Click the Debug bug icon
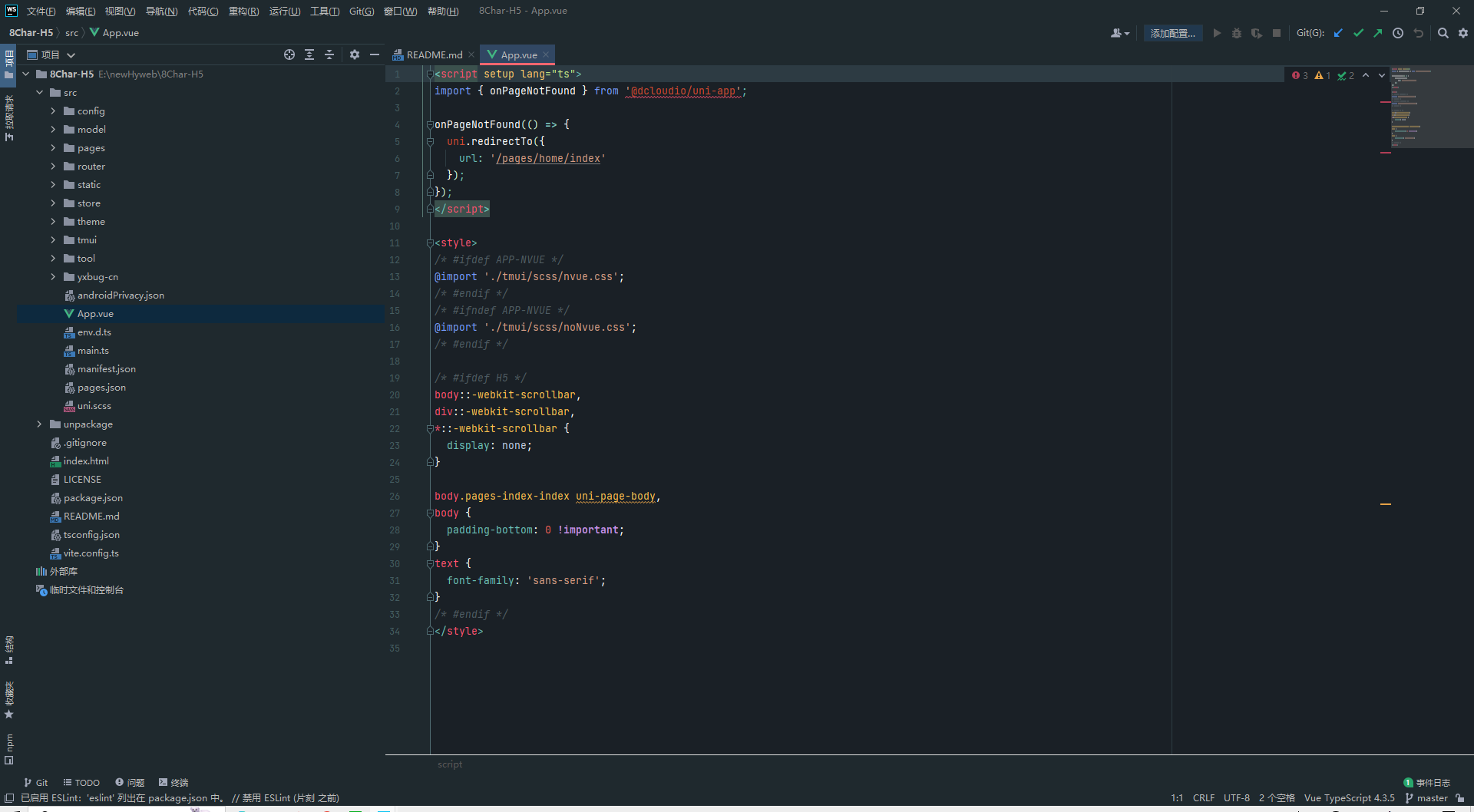This screenshot has height=812, width=1474. tap(1237, 33)
